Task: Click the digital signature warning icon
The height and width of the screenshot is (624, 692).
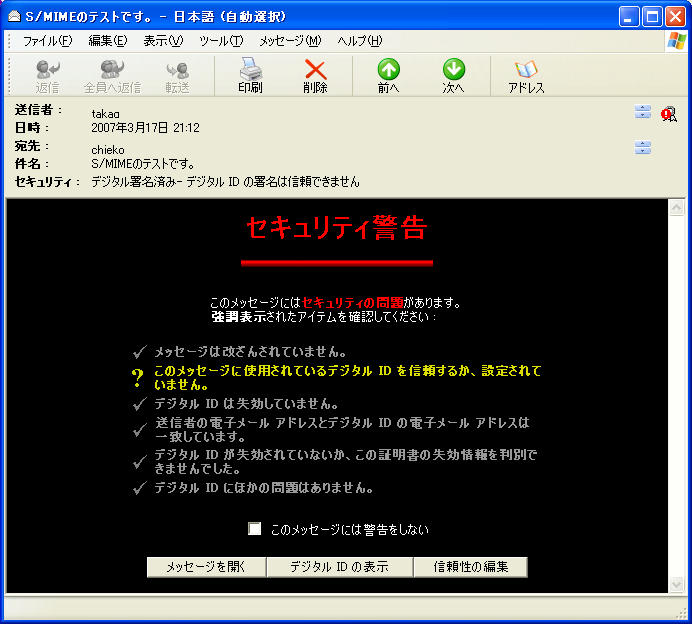Action: 669,114
